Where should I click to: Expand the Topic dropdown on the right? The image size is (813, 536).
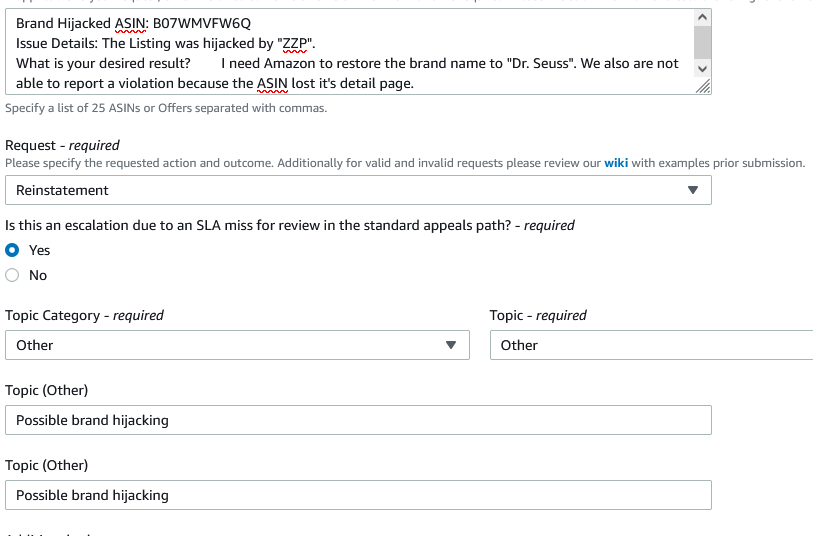coord(650,345)
